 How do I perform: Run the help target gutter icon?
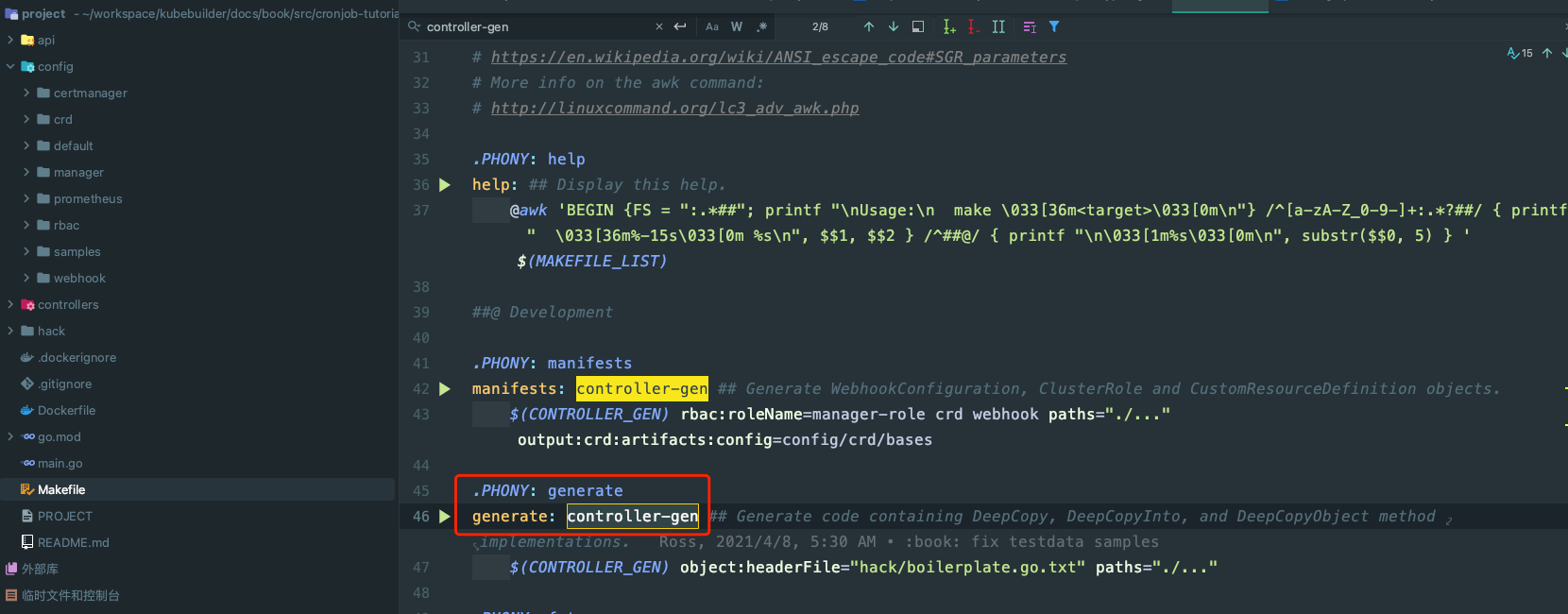(445, 185)
